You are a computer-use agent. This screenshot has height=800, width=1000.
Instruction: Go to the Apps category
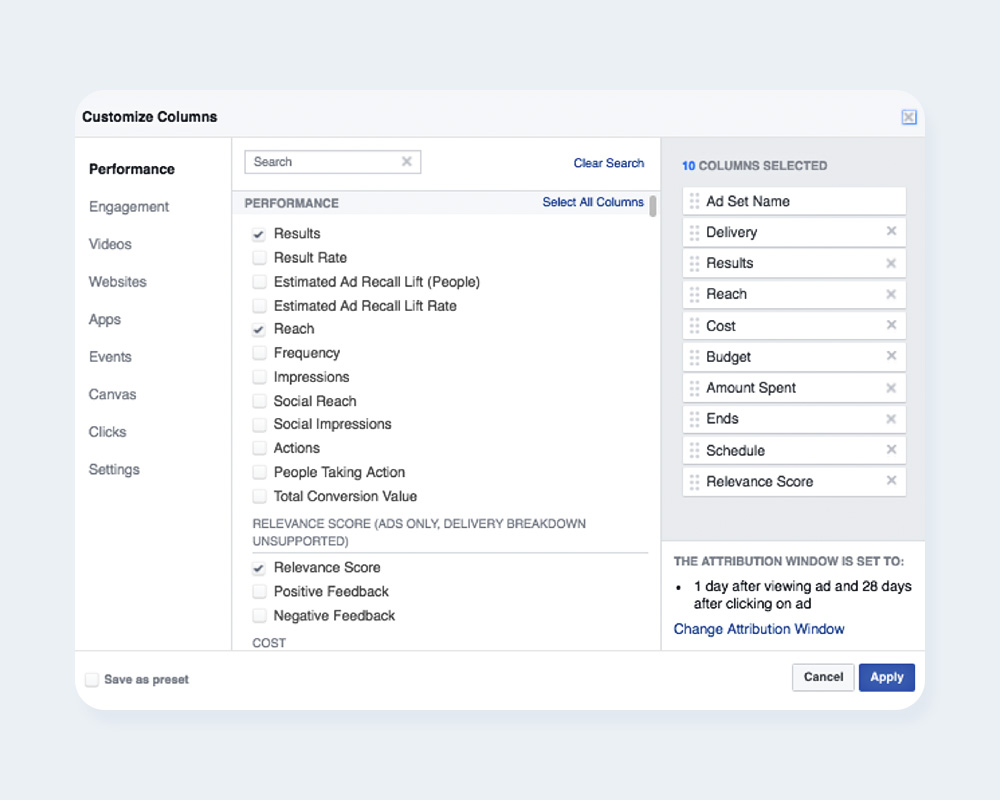coord(105,319)
